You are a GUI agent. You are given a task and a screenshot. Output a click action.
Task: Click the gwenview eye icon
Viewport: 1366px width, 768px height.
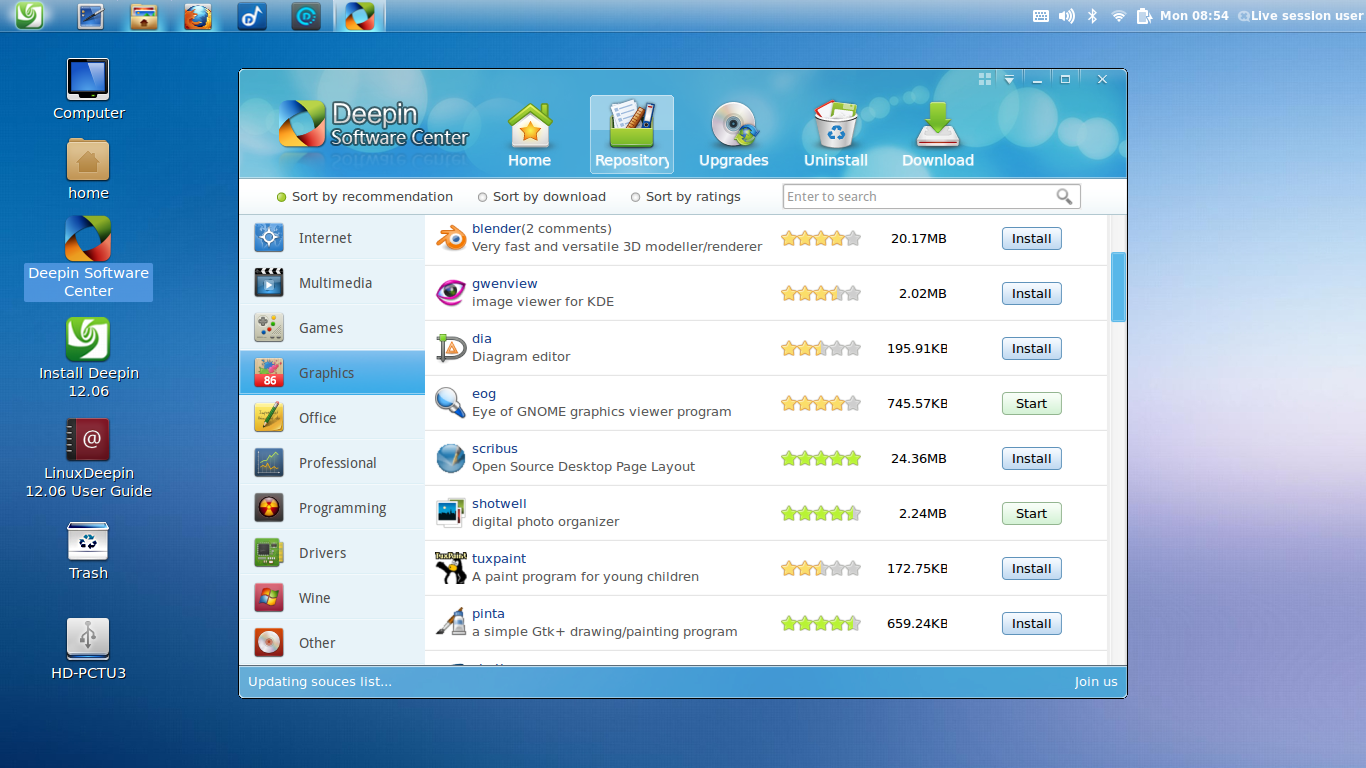click(451, 293)
